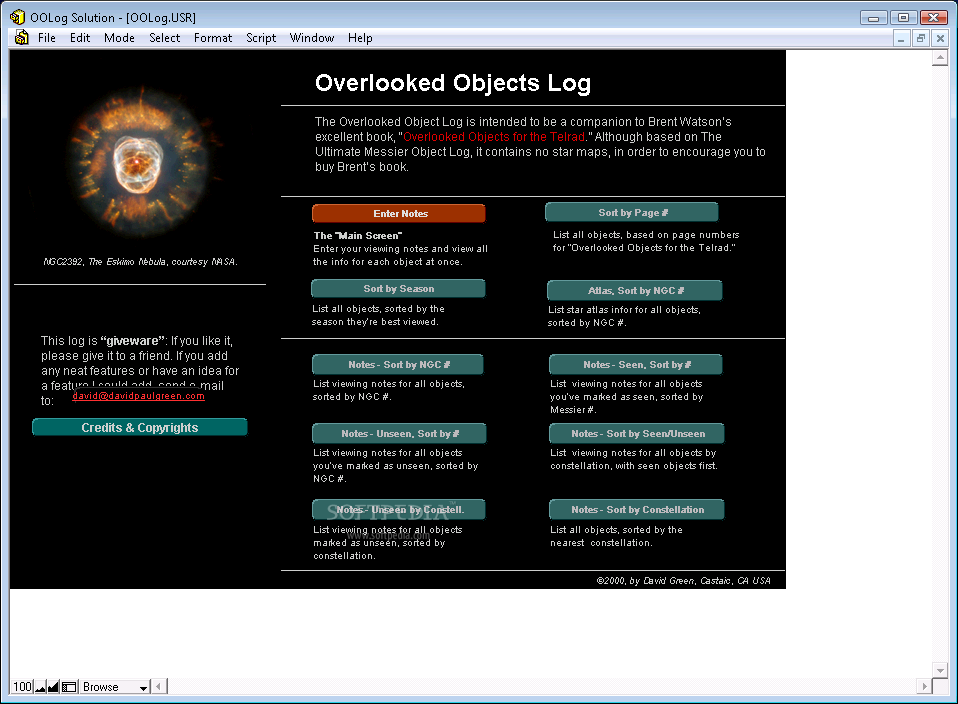Open Credits & Copyrights

[140, 427]
